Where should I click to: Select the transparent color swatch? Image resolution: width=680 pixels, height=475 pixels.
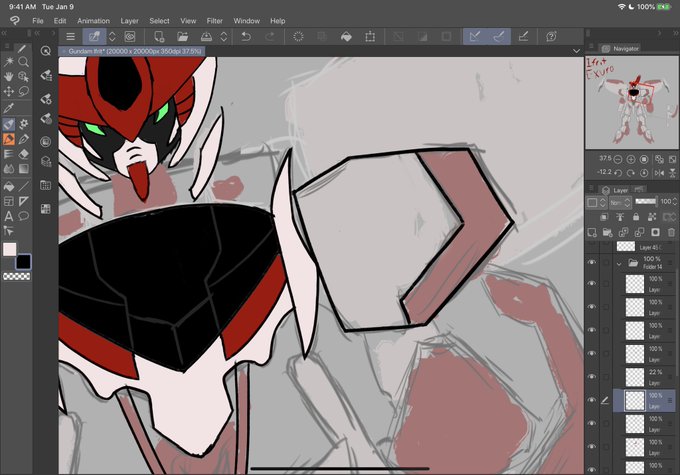pos(16,276)
